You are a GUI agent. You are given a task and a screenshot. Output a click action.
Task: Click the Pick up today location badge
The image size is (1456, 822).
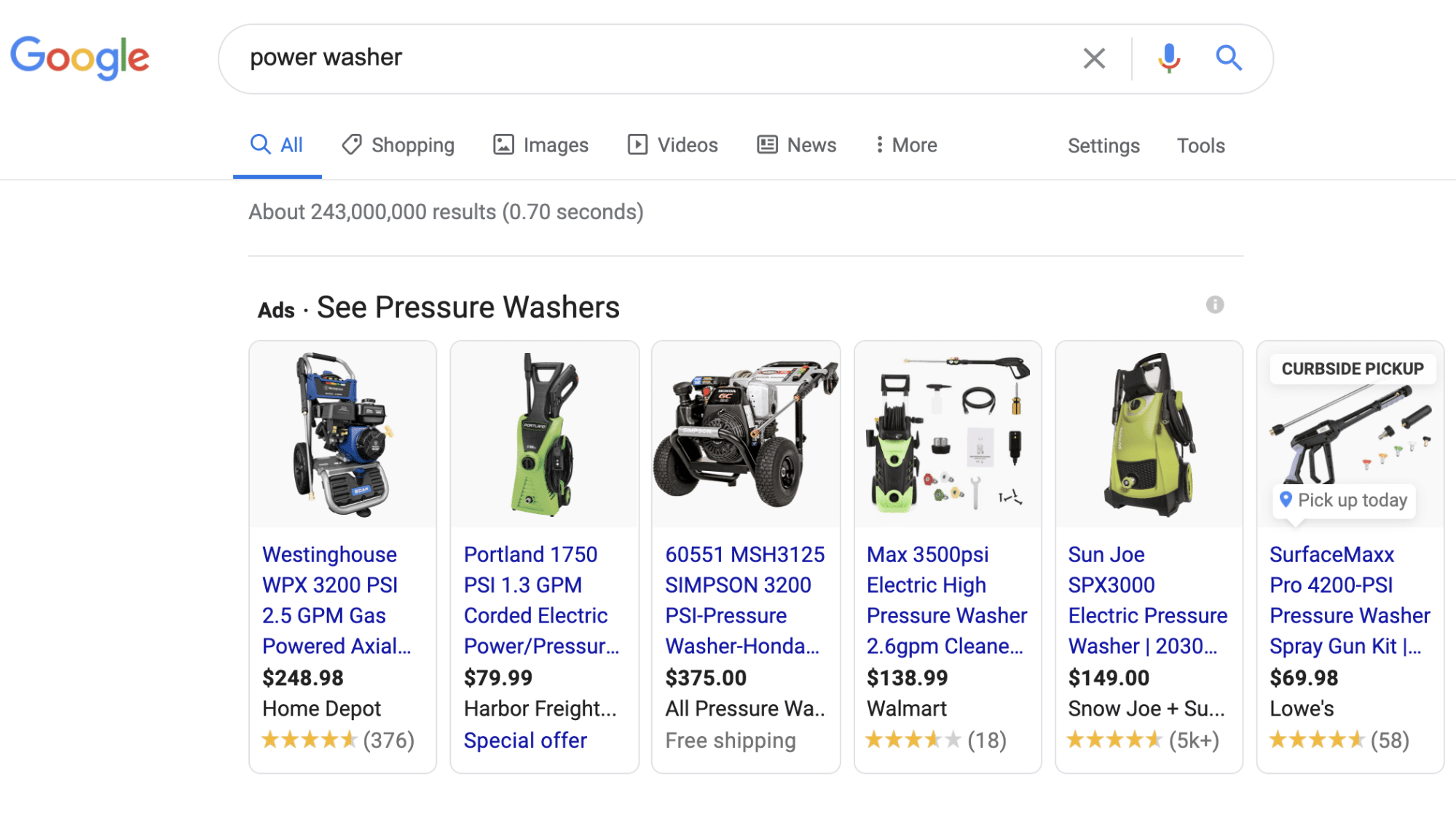tap(1344, 500)
